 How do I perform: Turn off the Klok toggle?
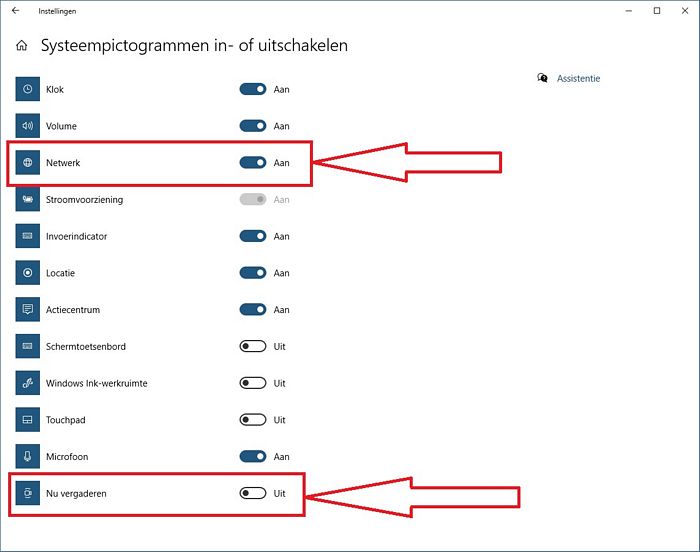click(253, 89)
